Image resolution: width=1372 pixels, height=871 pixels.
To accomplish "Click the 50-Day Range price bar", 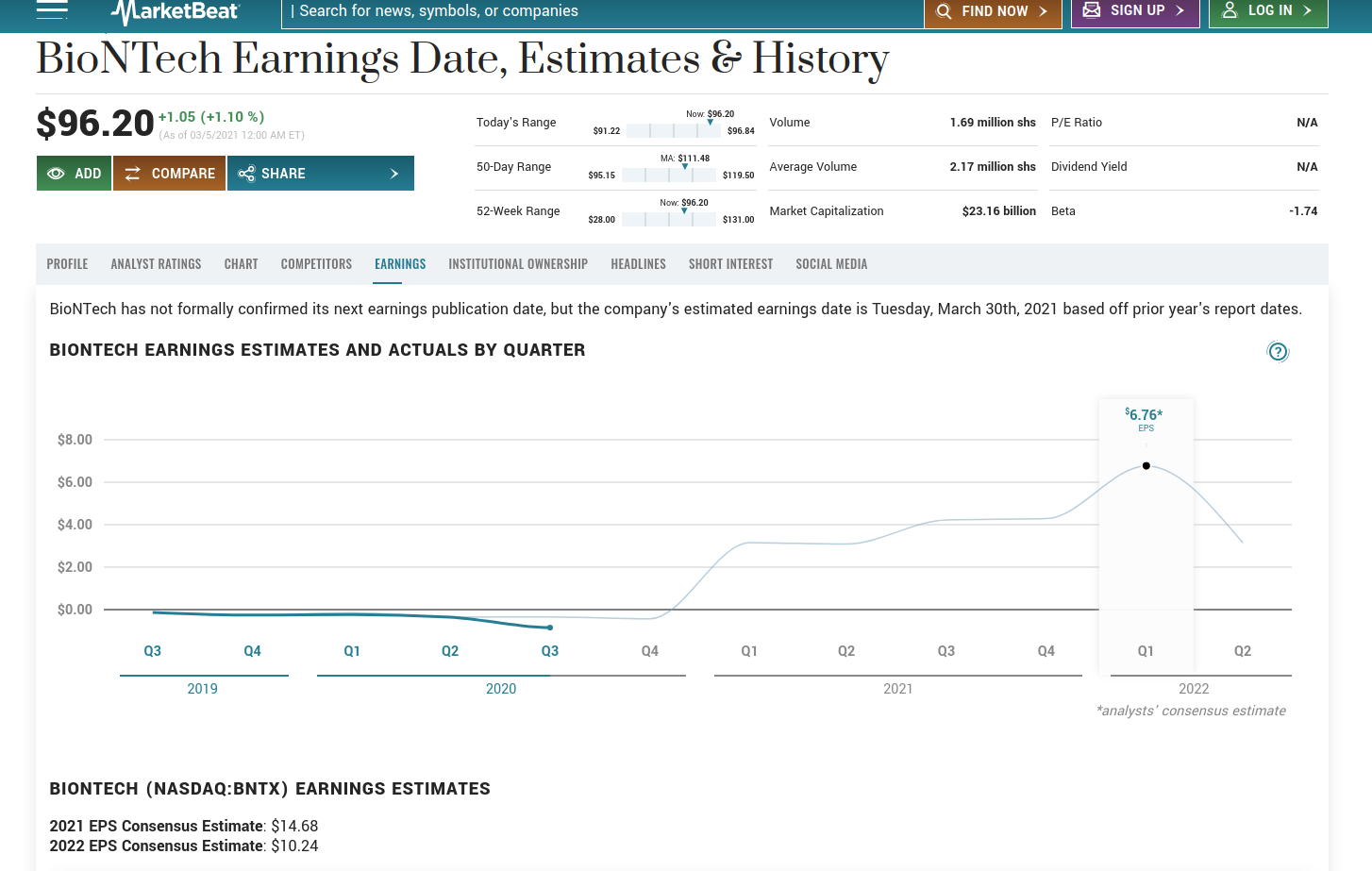I will click(x=669, y=175).
